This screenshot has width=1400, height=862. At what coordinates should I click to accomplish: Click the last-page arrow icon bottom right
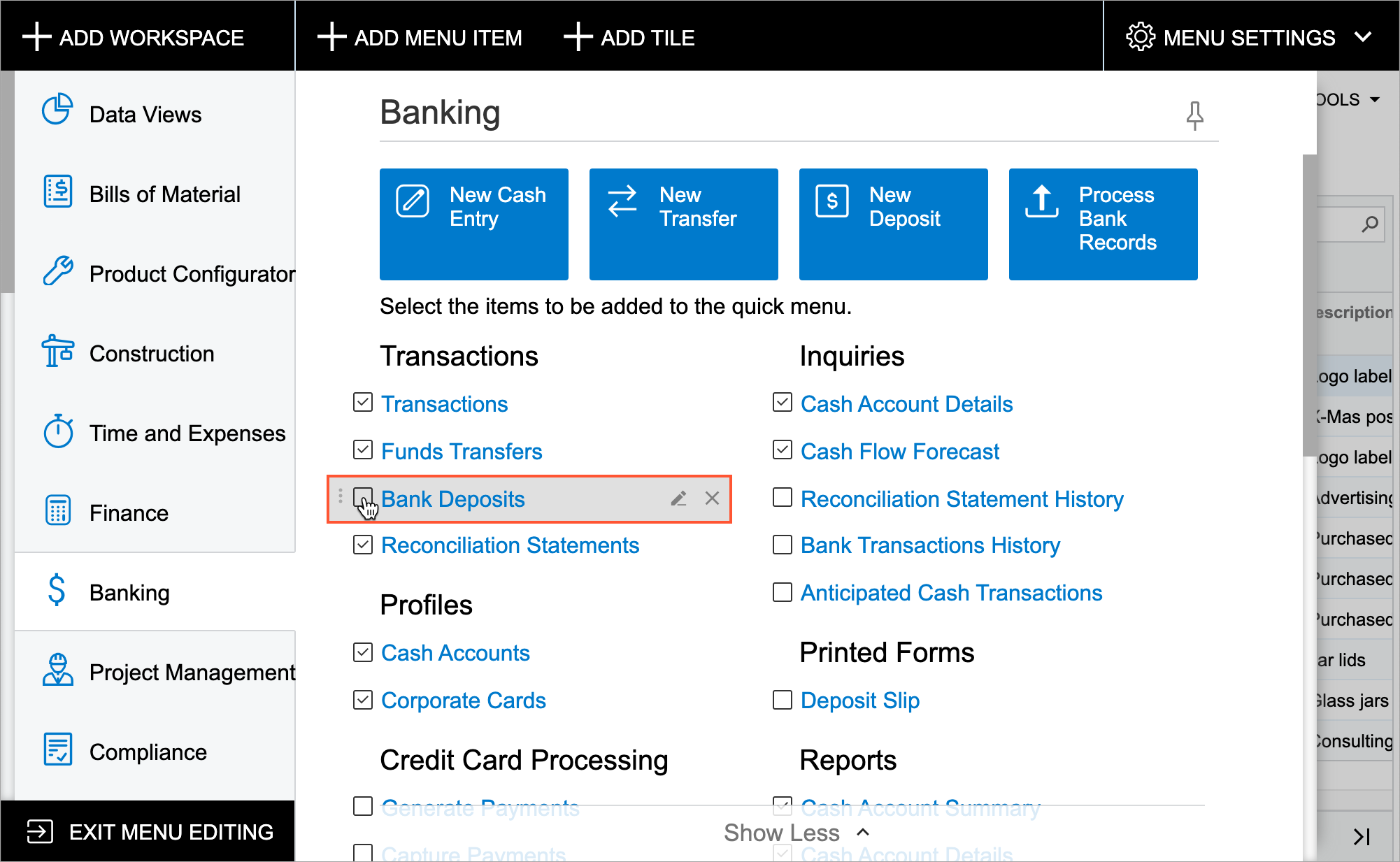point(1361,836)
